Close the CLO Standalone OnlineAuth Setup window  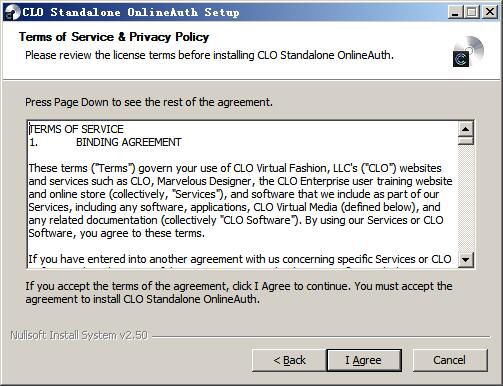click(490, 12)
